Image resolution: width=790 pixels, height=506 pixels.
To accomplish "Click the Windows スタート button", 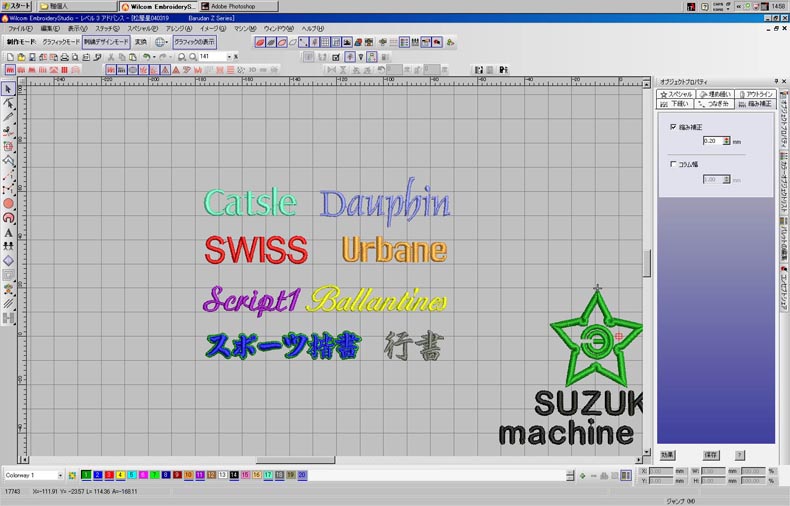I will [16, 6].
